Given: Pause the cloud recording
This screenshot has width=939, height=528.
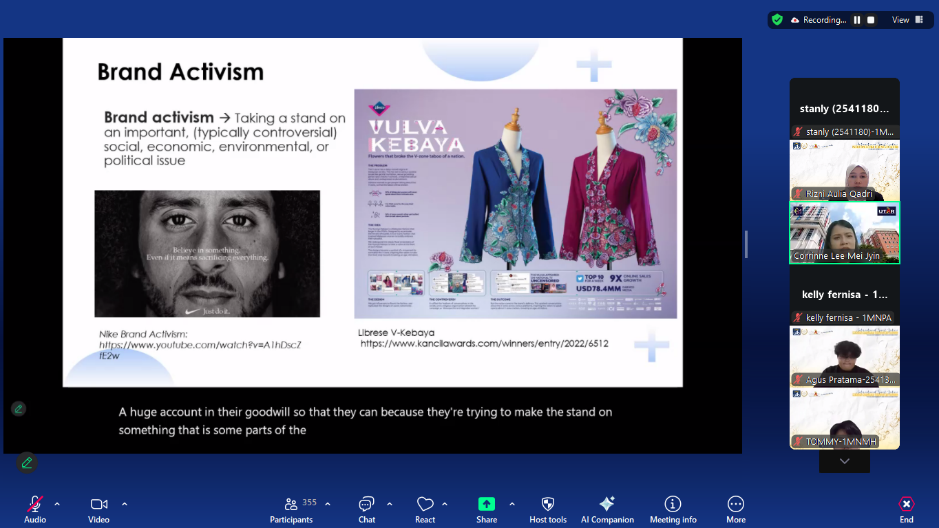Looking at the screenshot, I should pos(857,20).
